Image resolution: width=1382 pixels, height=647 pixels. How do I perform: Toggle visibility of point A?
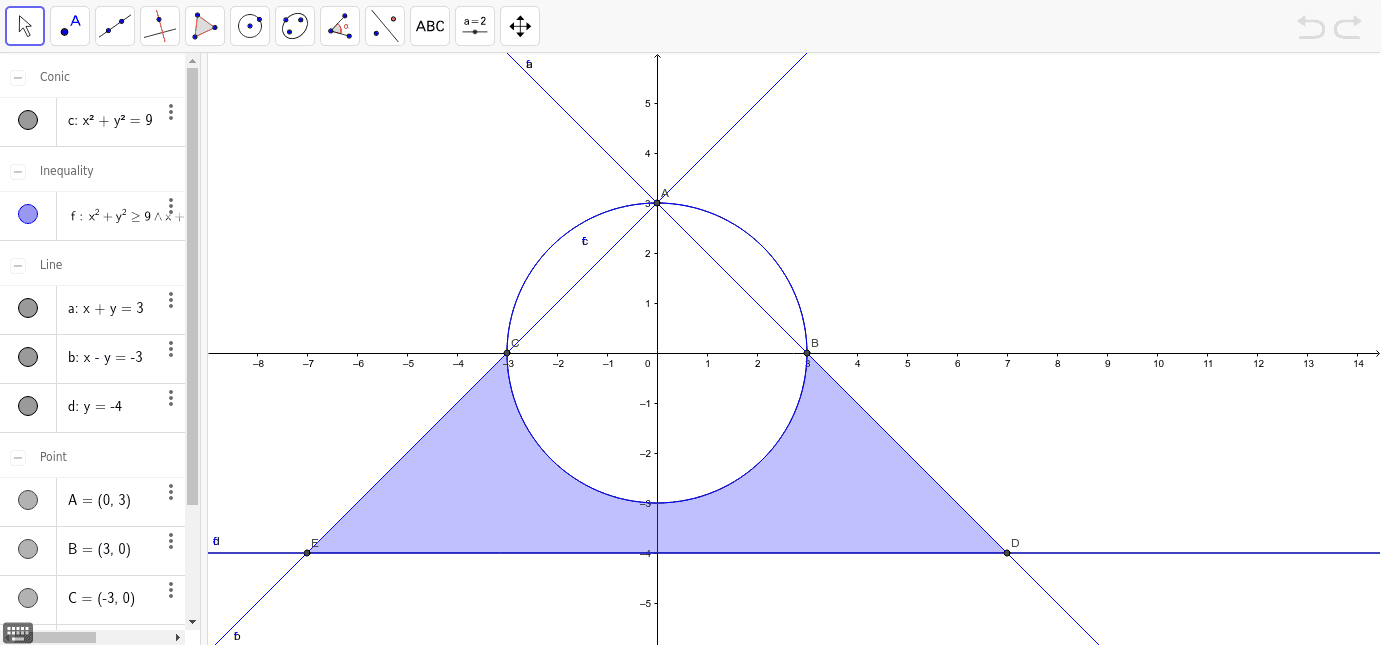(x=28, y=500)
